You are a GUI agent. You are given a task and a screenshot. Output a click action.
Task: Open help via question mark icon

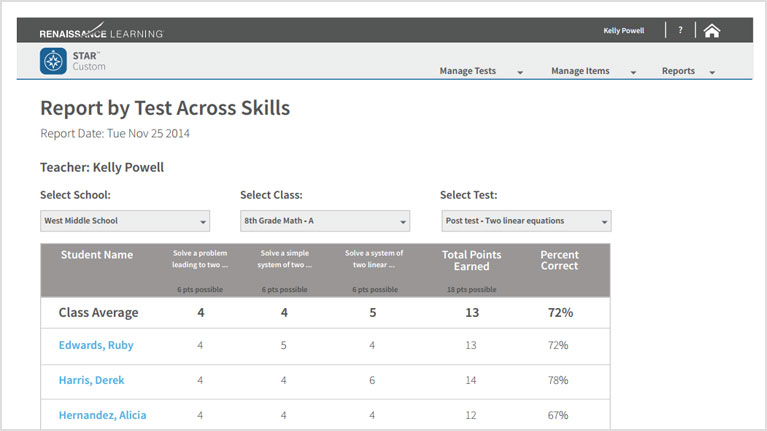pyautogui.click(x=680, y=31)
